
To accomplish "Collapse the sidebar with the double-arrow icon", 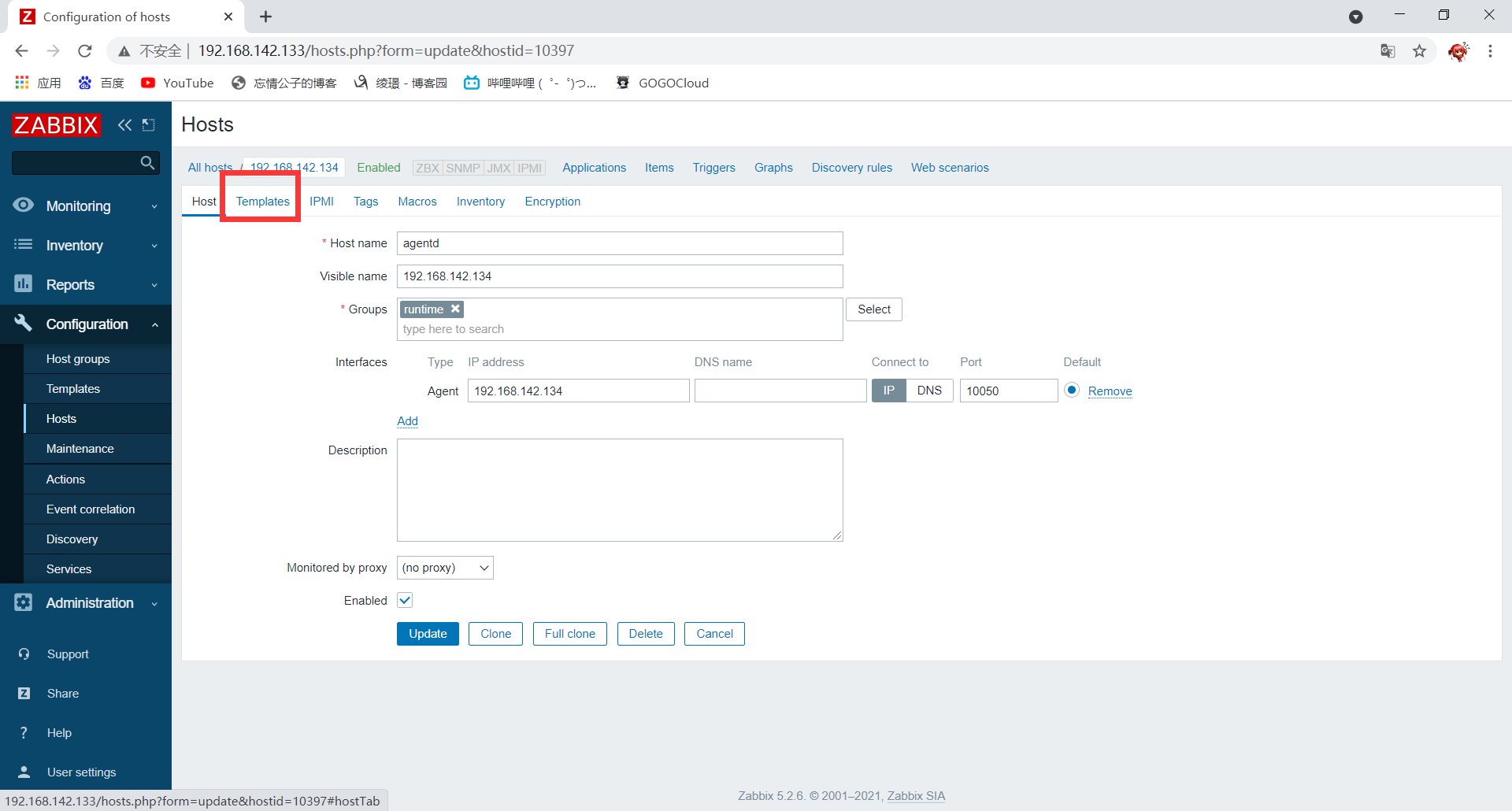I will [x=124, y=124].
